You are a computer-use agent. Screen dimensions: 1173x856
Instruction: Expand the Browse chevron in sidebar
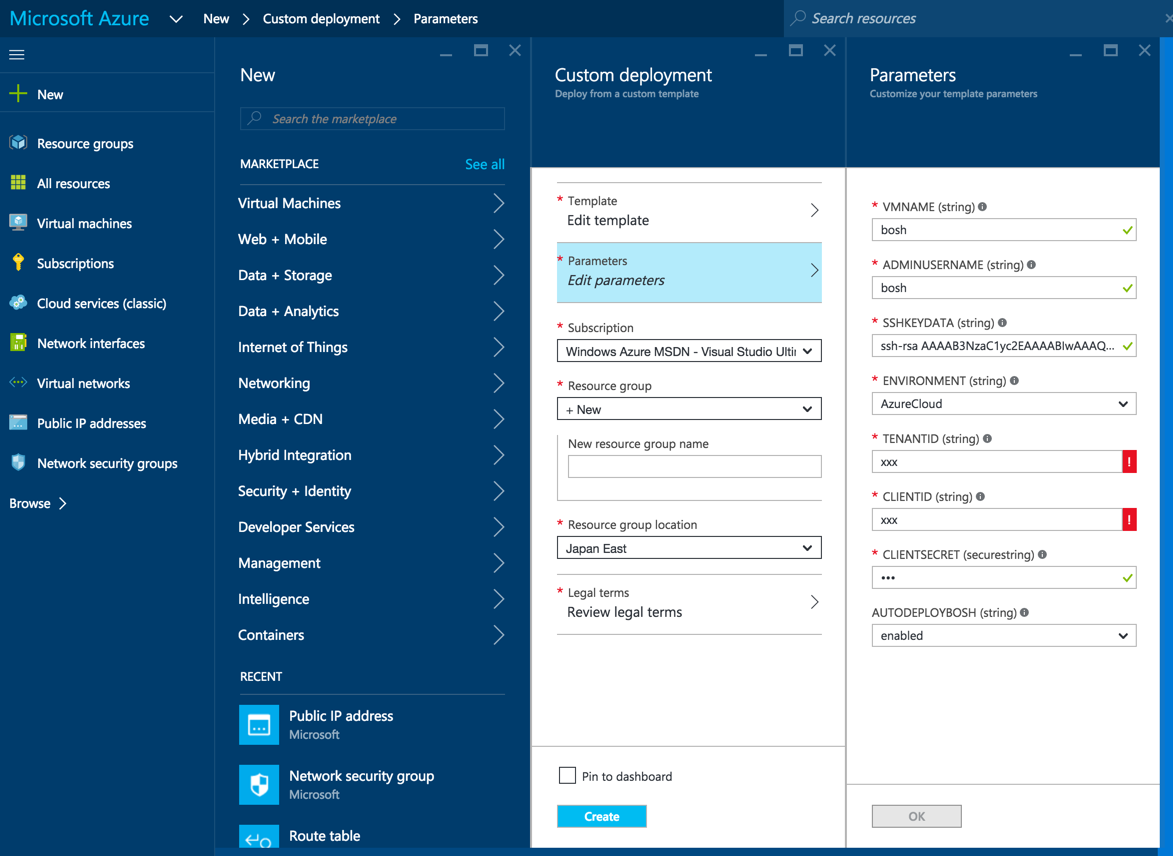click(x=63, y=504)
